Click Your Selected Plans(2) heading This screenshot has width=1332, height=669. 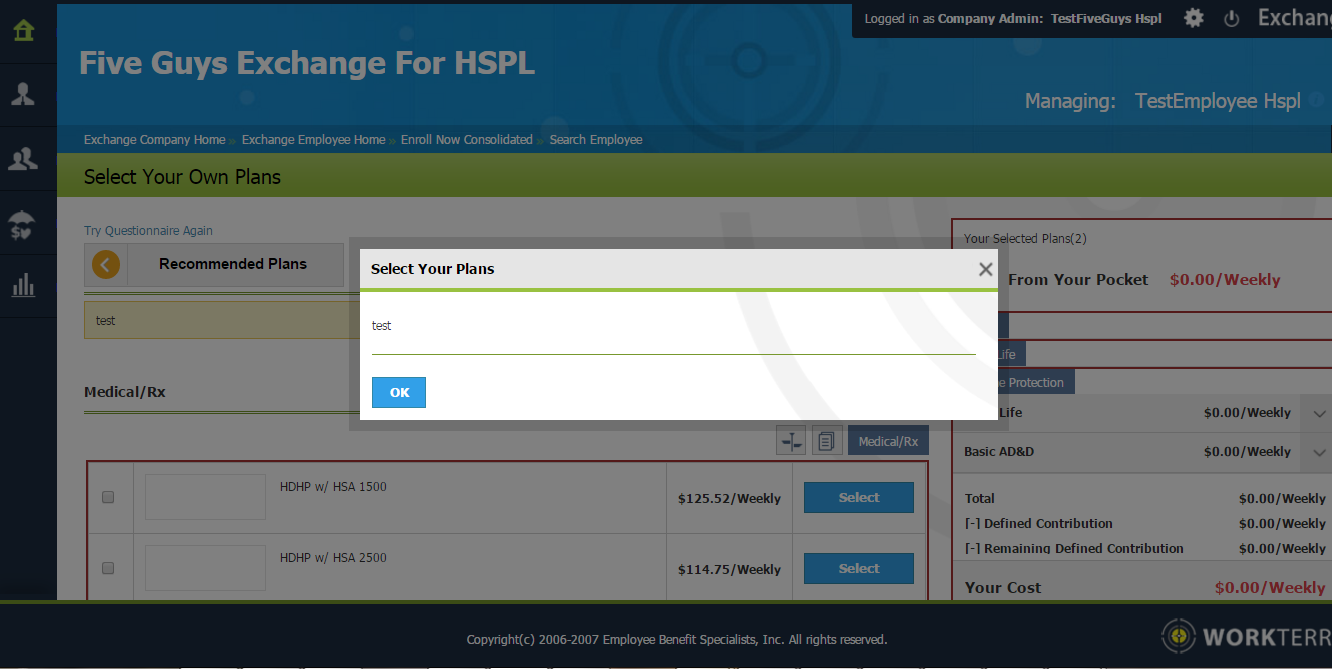point(1025,239)
